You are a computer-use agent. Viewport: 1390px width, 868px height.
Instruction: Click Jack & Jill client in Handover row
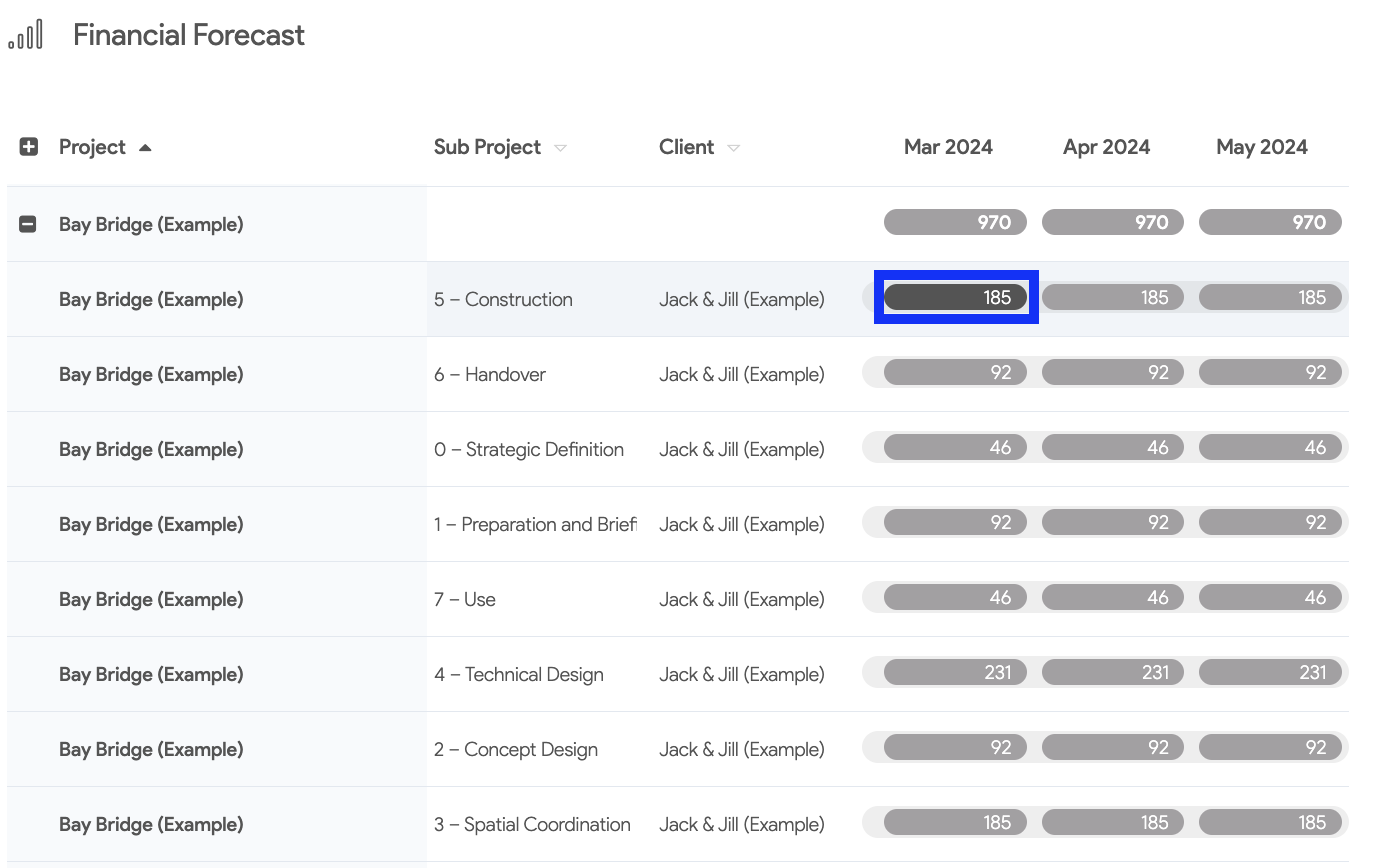point(742,374)
